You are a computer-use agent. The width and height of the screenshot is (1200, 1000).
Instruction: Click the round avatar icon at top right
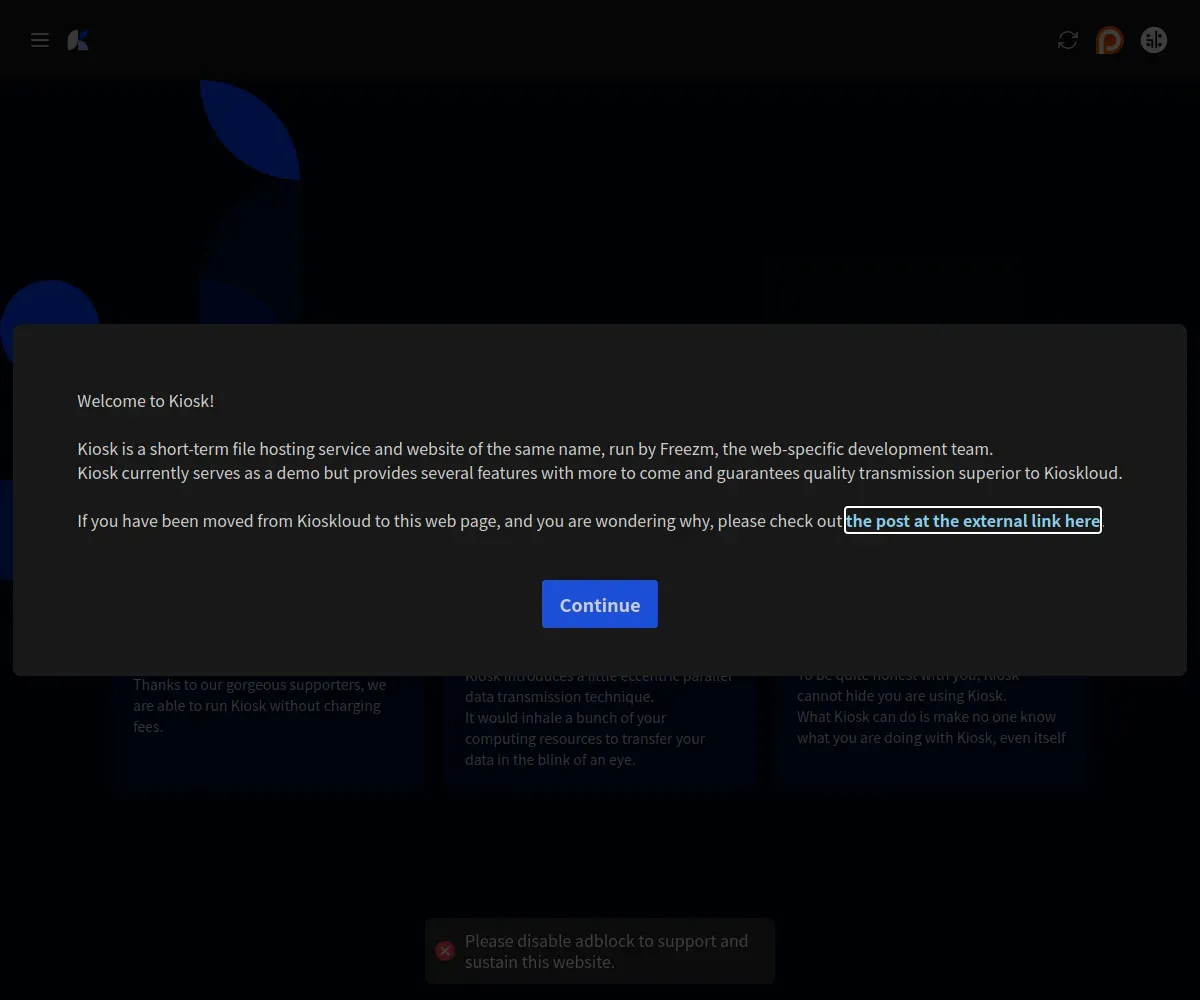(x=1154, y=40)
